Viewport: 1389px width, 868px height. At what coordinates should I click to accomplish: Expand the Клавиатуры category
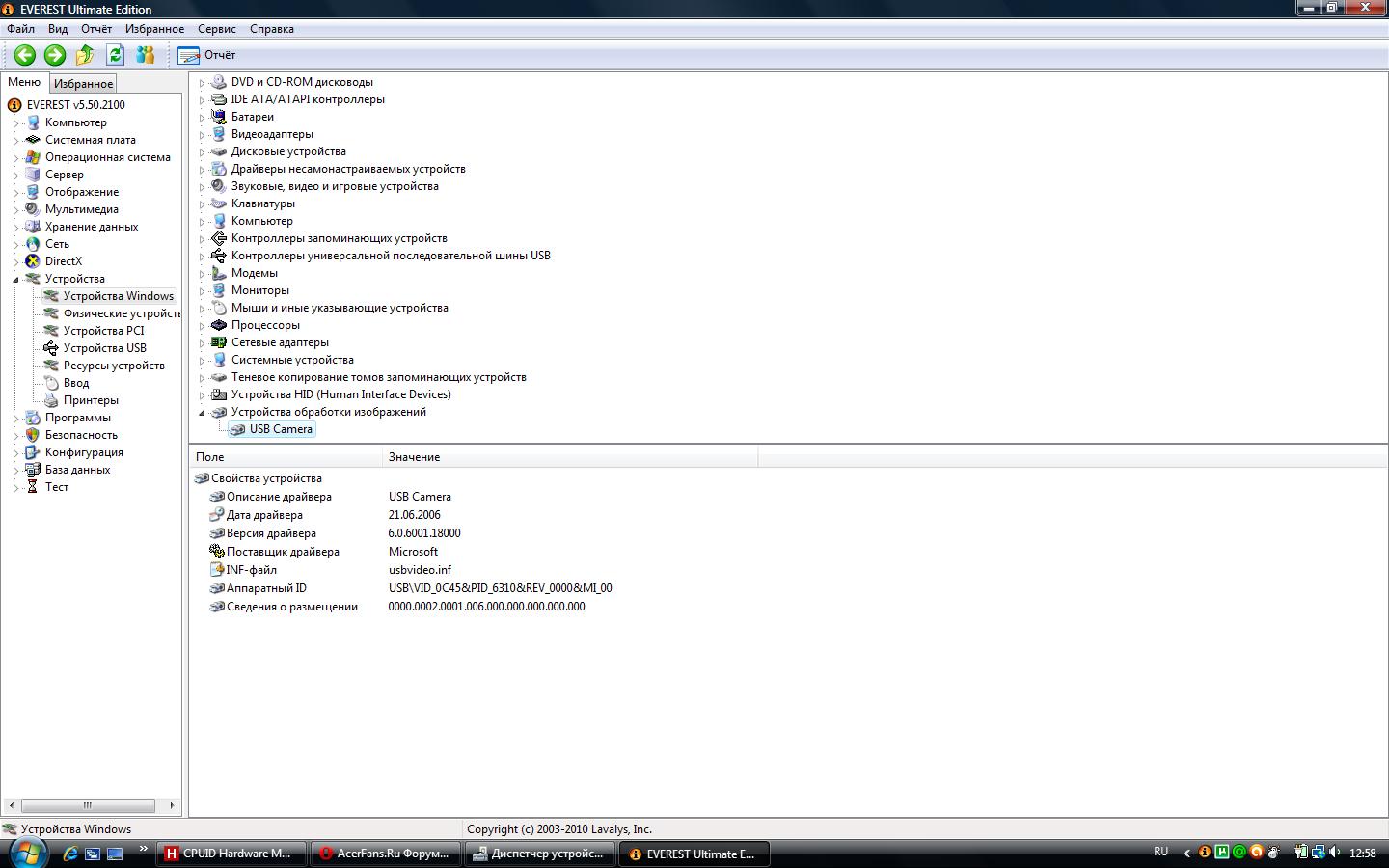[203, 204]
